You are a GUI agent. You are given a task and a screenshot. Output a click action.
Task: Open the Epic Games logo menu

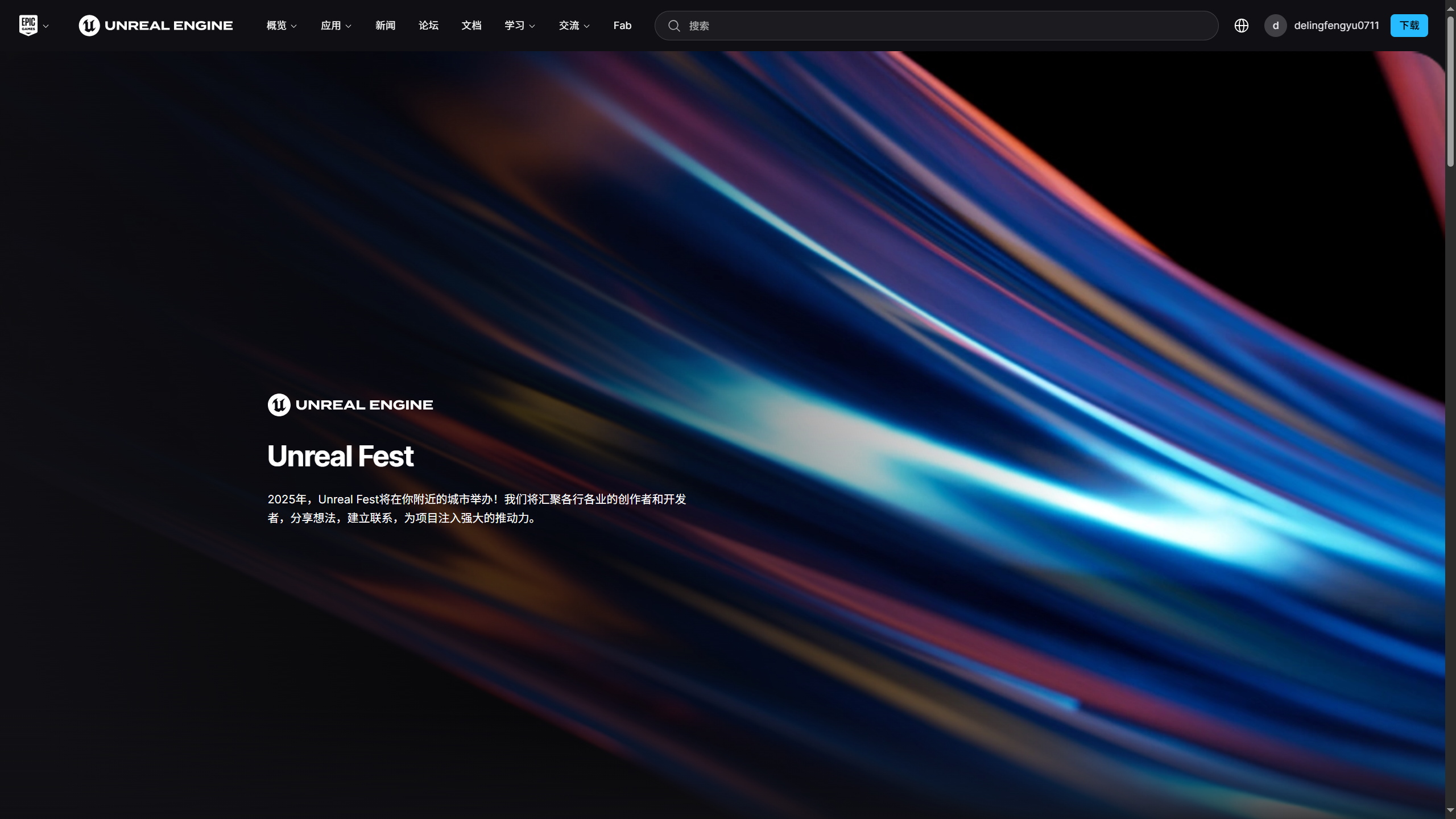coord(28,26)
